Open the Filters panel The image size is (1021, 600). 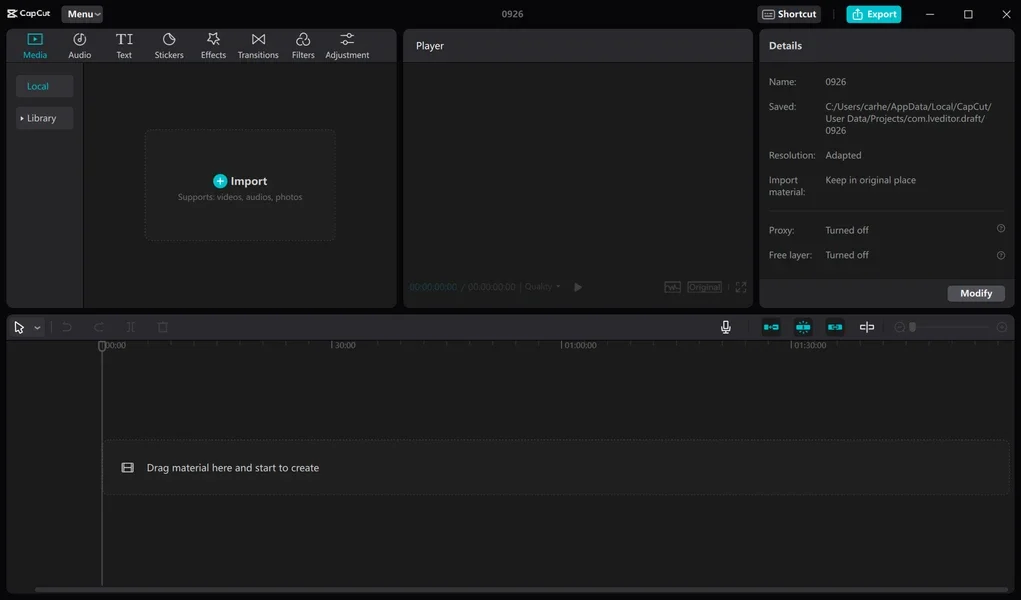[302, 44]
